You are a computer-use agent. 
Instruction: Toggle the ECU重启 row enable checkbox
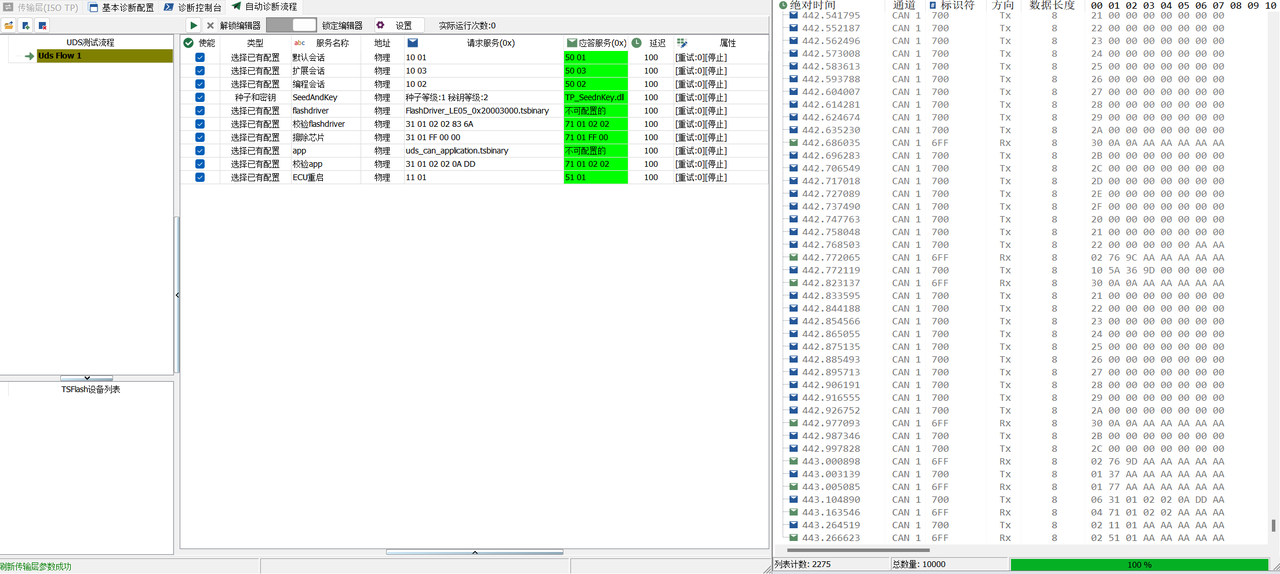tap(200, 177)
